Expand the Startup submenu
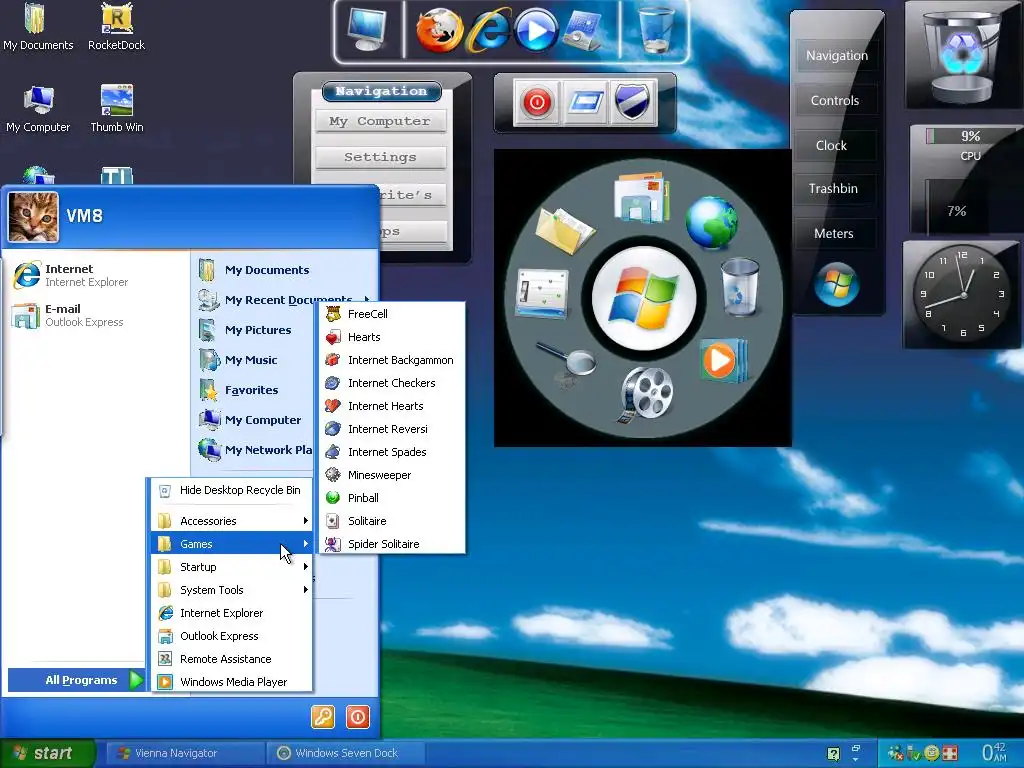This screenshot has height=768, width=1024. point(232,567)
